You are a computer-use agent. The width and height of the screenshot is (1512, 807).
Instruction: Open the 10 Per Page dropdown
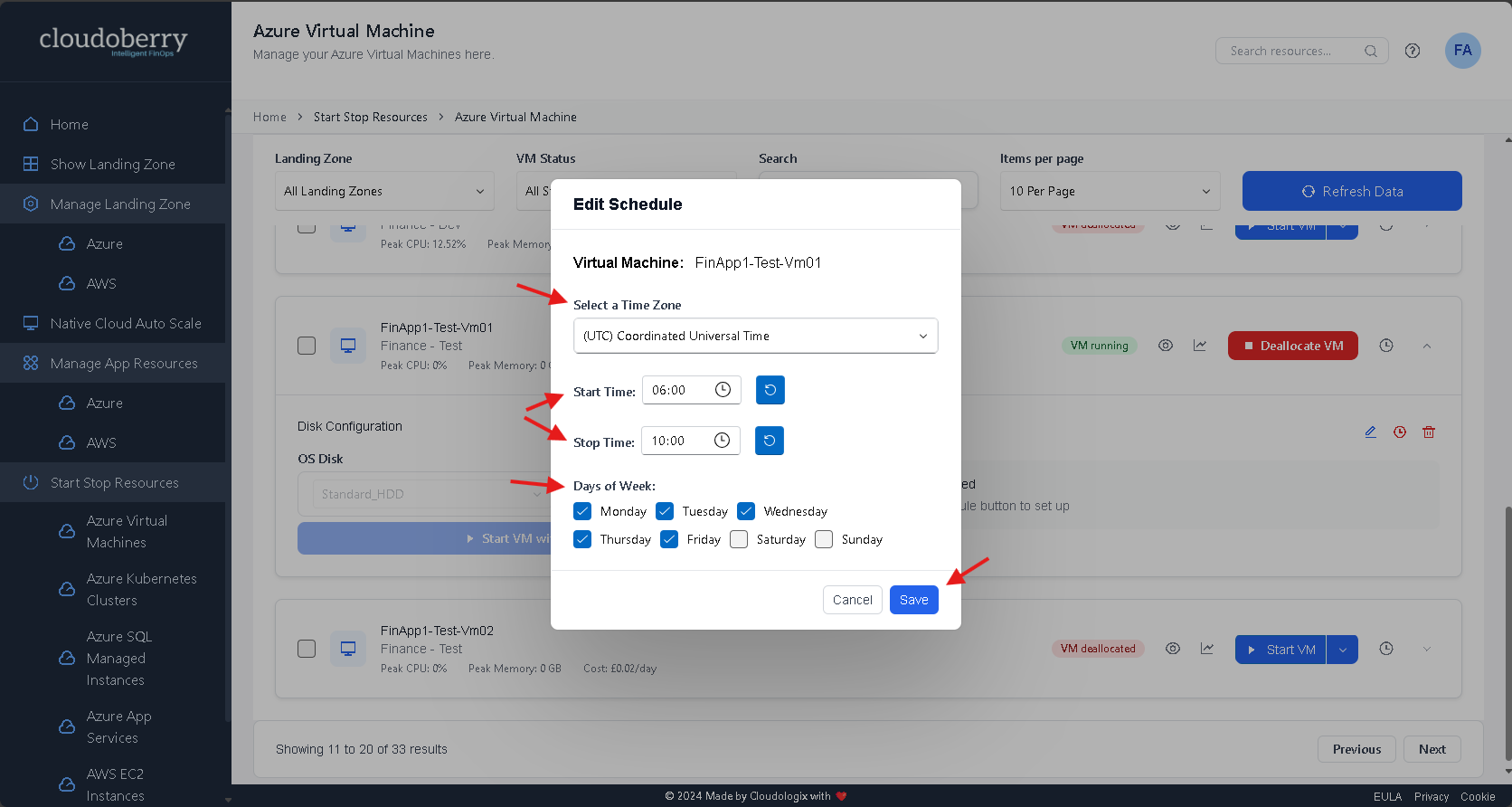click(x=1110, y=191)
